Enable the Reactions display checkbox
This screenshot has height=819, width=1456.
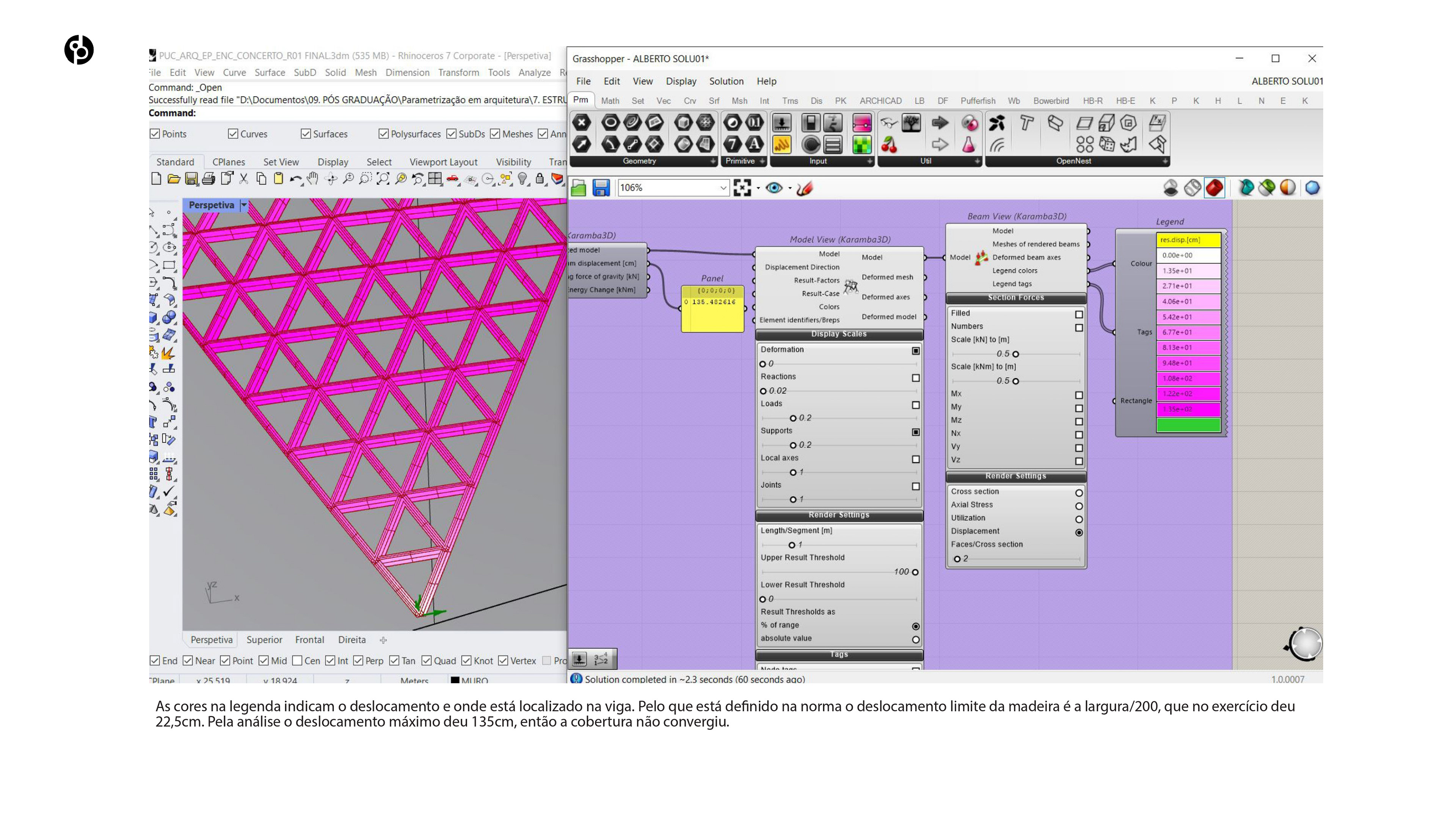click(x=916, y=378)
